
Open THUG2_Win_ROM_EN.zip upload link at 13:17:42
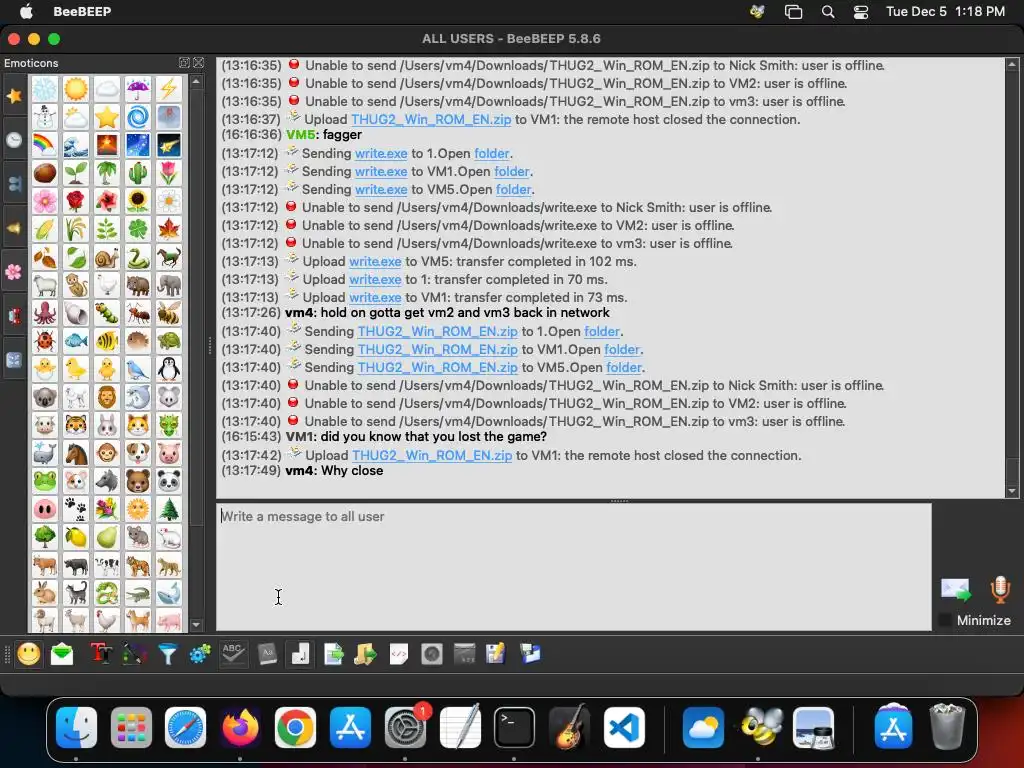432,455
